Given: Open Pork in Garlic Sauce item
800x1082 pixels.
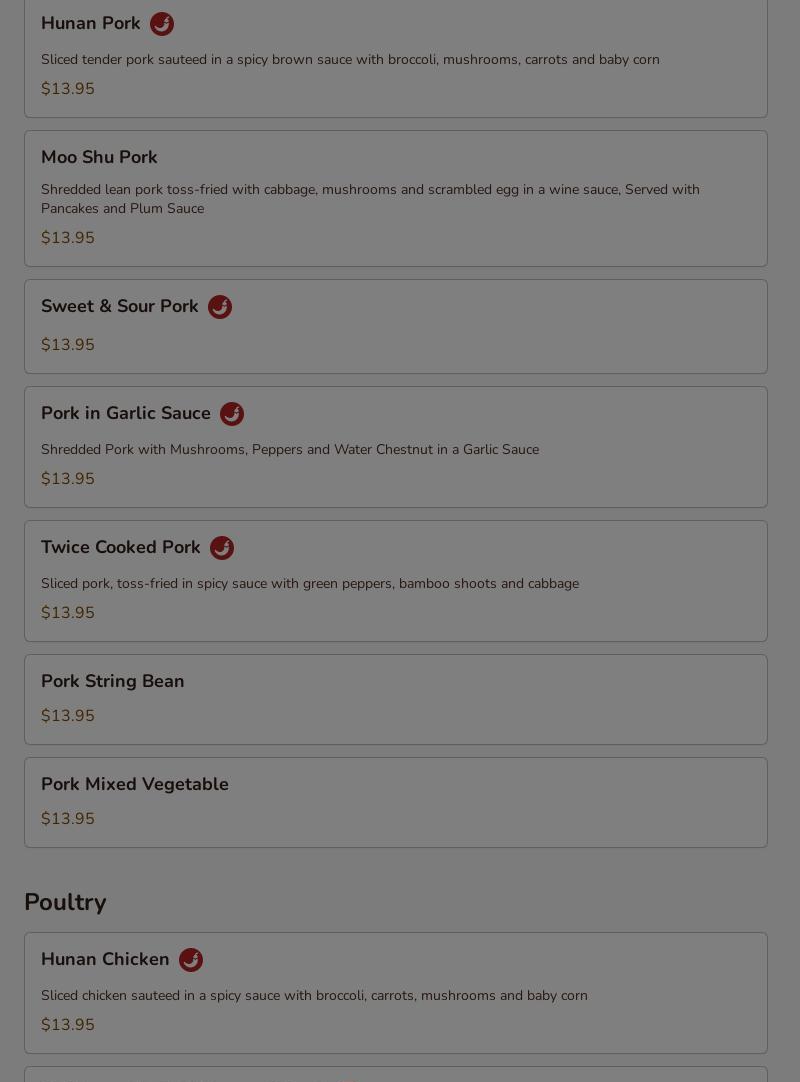Looking at the screenshot, I should point(396,447).
